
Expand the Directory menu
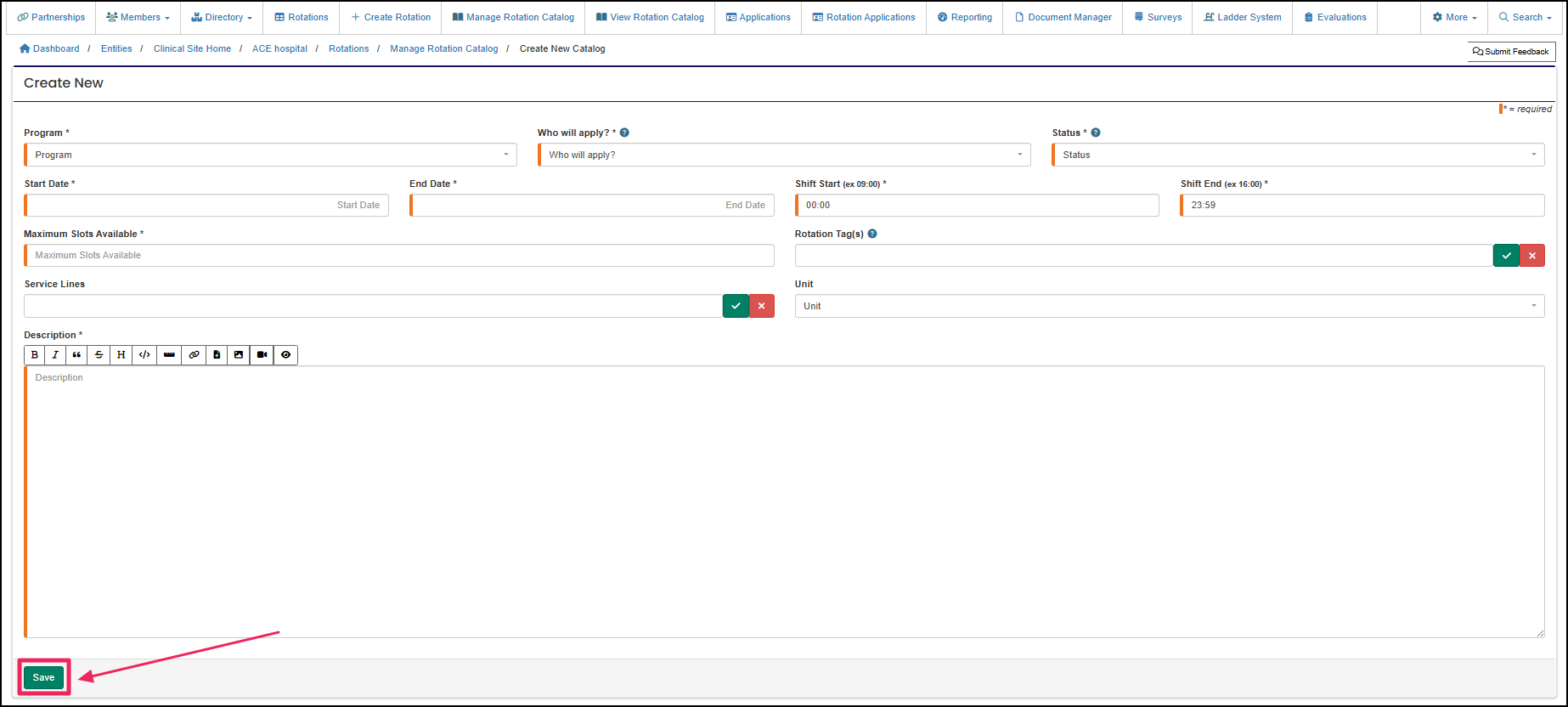coord(222,17)
